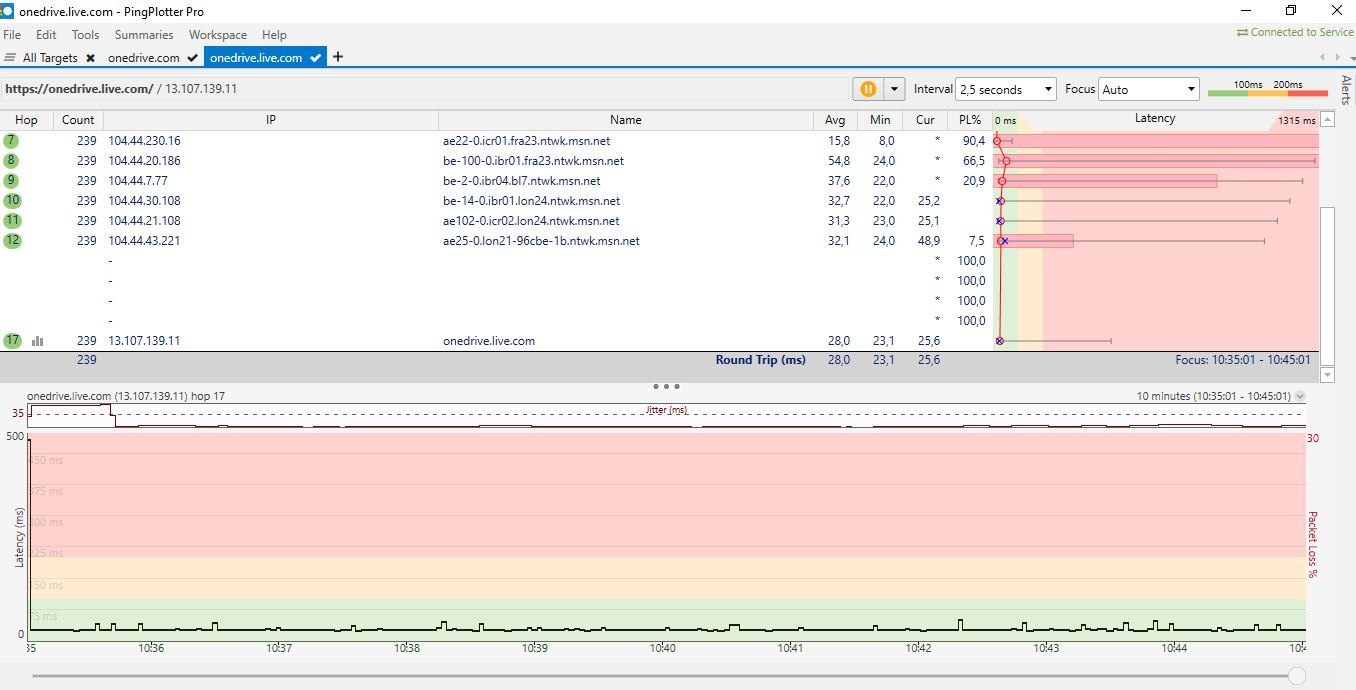Click the scroll up arrow of hop list

click(x=1328, y=119)
